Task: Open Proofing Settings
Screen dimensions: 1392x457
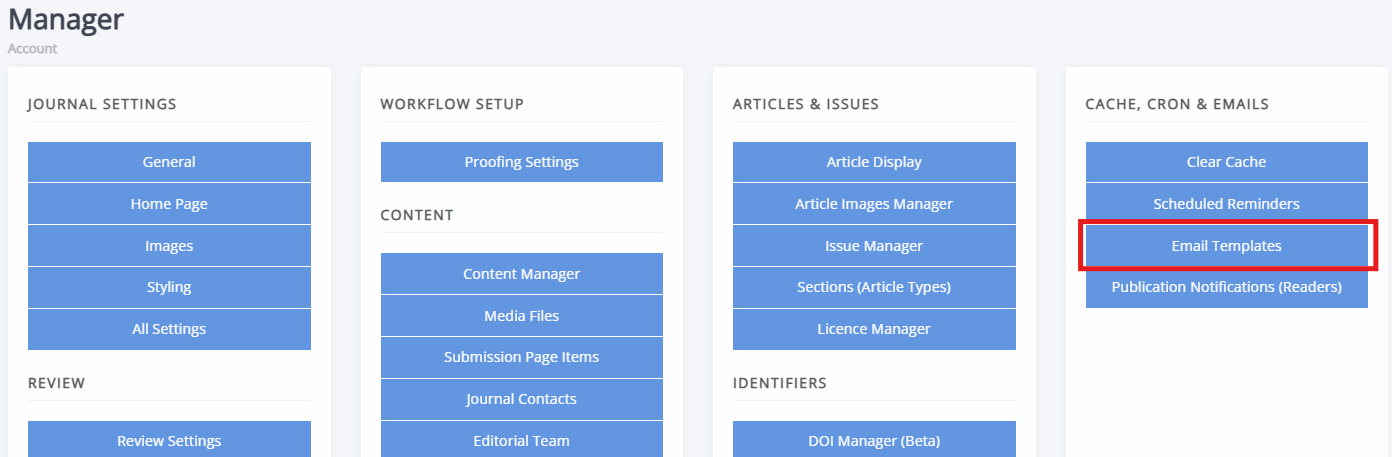Action: click(522, 162)
